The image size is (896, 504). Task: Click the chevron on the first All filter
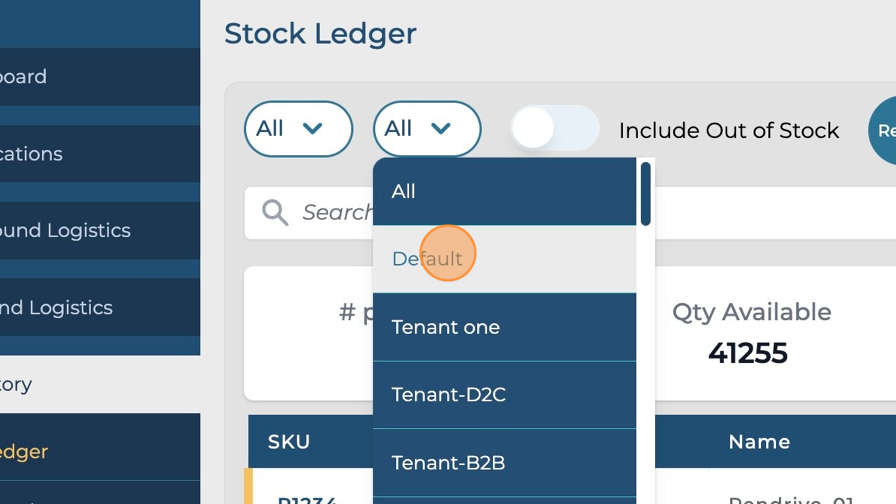[x=313, y=129]
